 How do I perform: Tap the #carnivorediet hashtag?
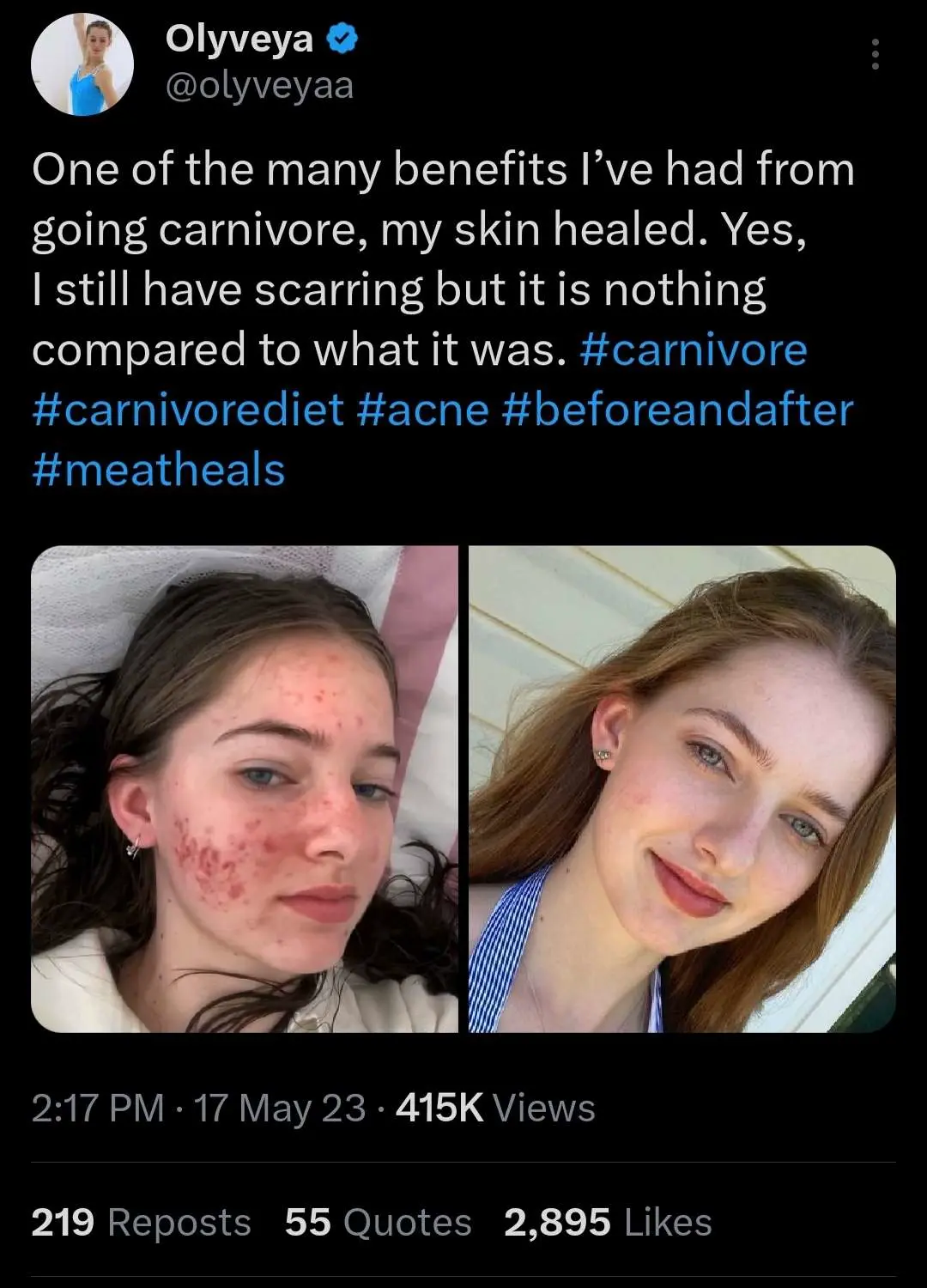[x=188, y=410]
